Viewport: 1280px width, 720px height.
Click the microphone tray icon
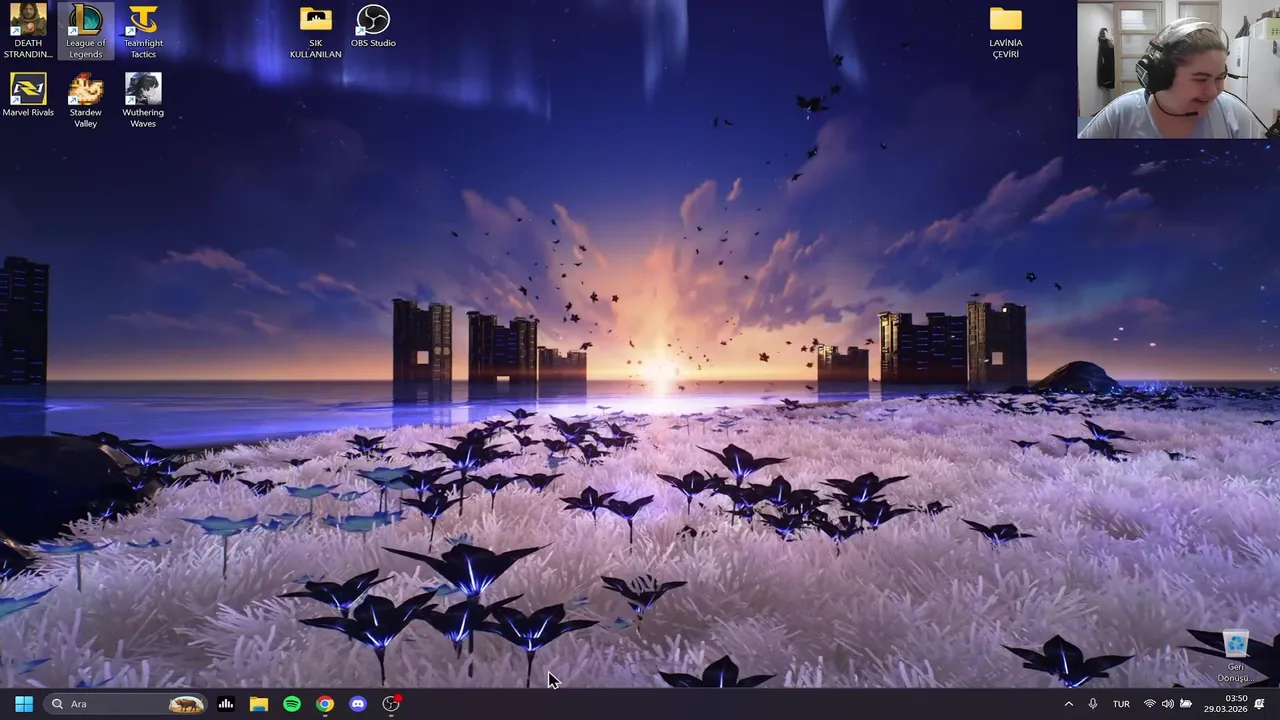pyautogui.click(x=1093, y=704)
